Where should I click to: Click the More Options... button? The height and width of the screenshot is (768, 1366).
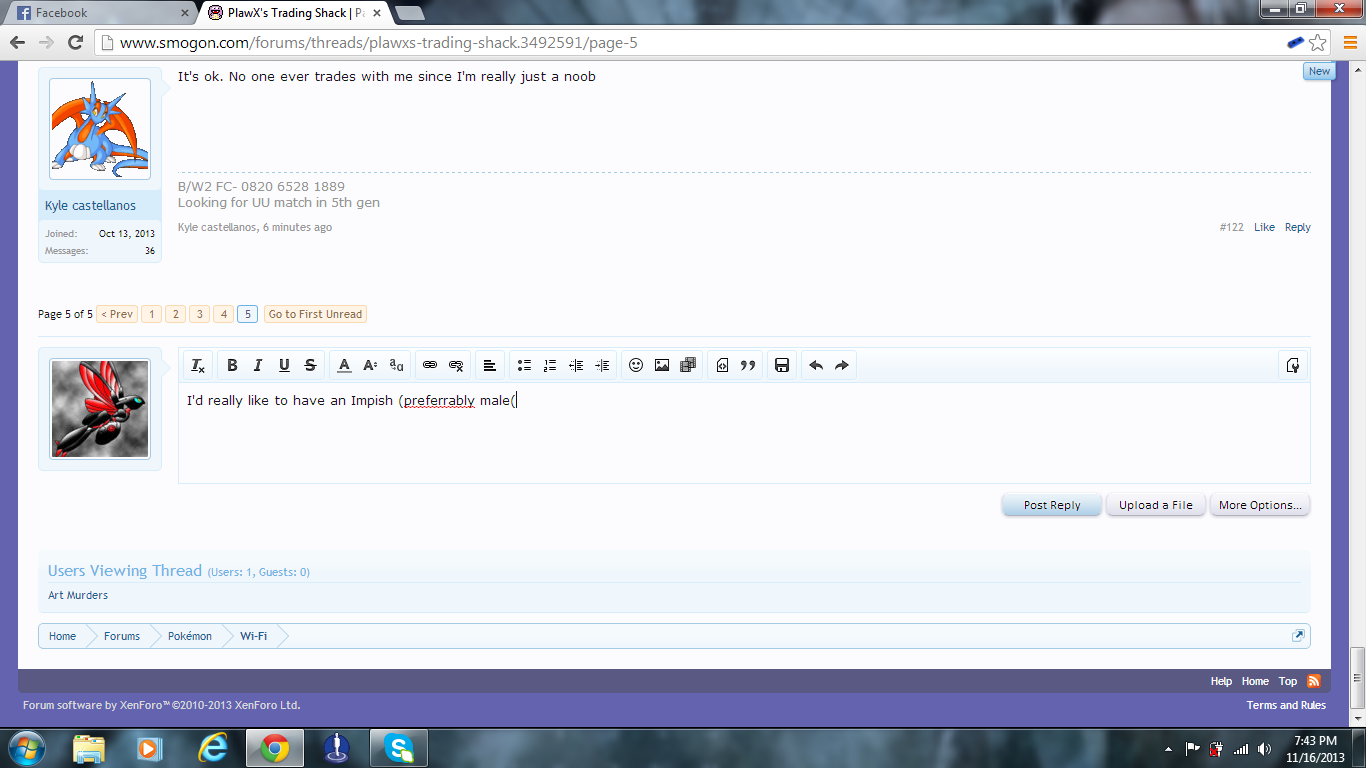tap(1260, 505)
